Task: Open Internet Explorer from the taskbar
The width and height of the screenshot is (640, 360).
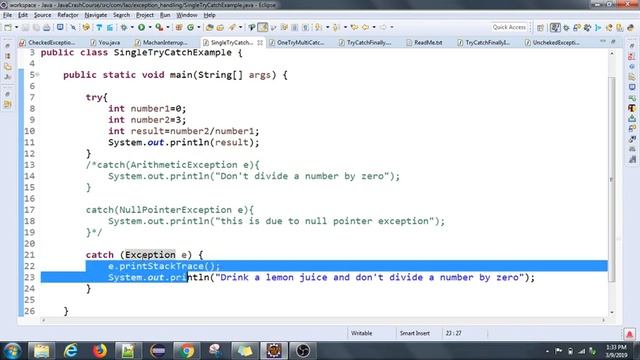Action: tap(71, 351)
